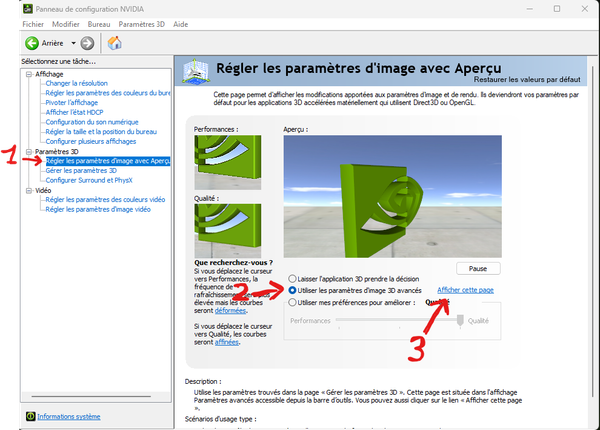Click the Afficher cette page link

coord(465,290)
